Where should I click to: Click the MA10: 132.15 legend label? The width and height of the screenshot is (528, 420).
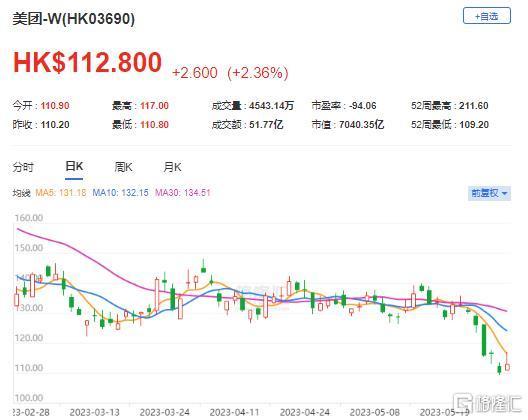click(x=120, y=193)
